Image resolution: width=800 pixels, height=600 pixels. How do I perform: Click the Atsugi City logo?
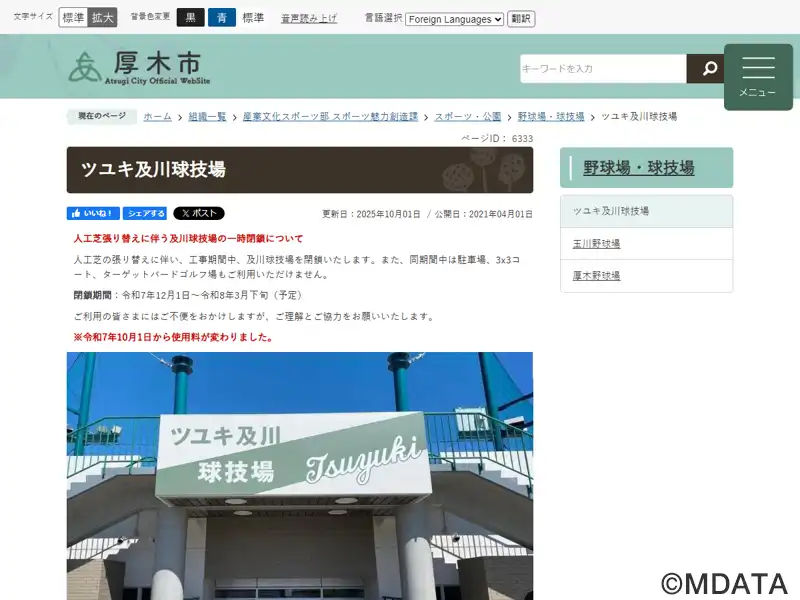139,67
